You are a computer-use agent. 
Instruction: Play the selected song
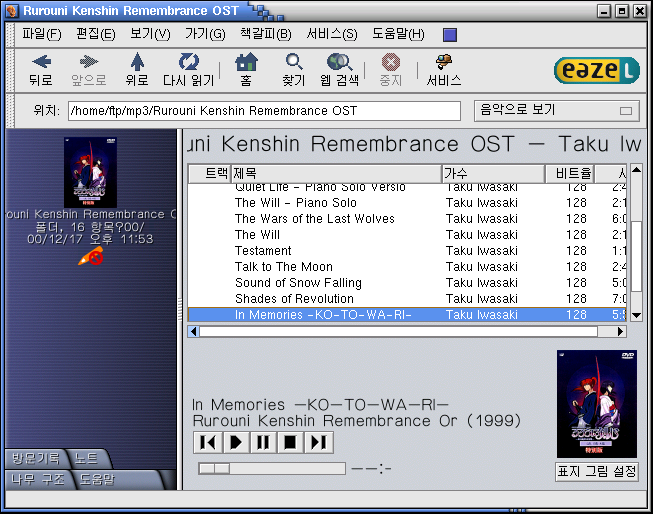tap(235, 442)
